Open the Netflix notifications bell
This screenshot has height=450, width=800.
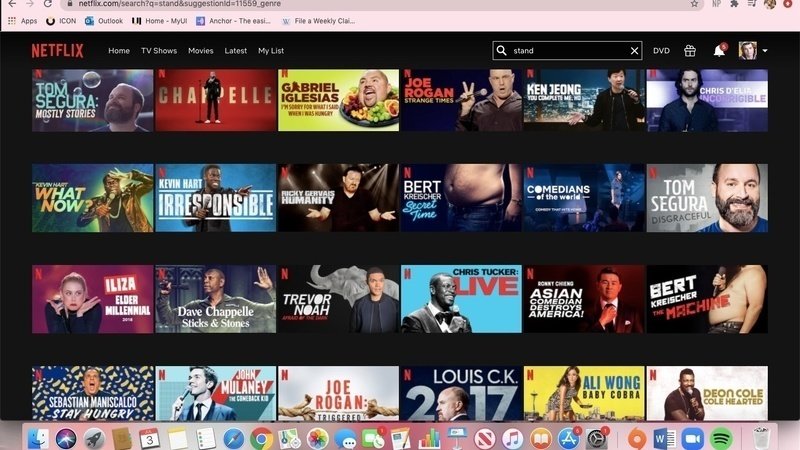[x=719, y=51]
